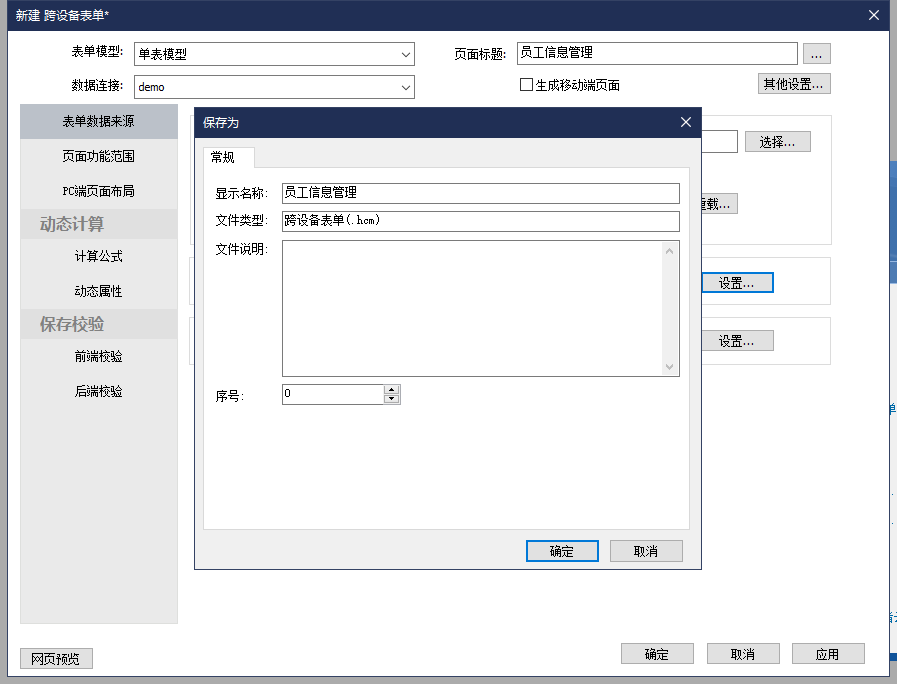This screenshot has width=897, height=684.
Task: Open 其他设置... options
Action: point(793,84)
